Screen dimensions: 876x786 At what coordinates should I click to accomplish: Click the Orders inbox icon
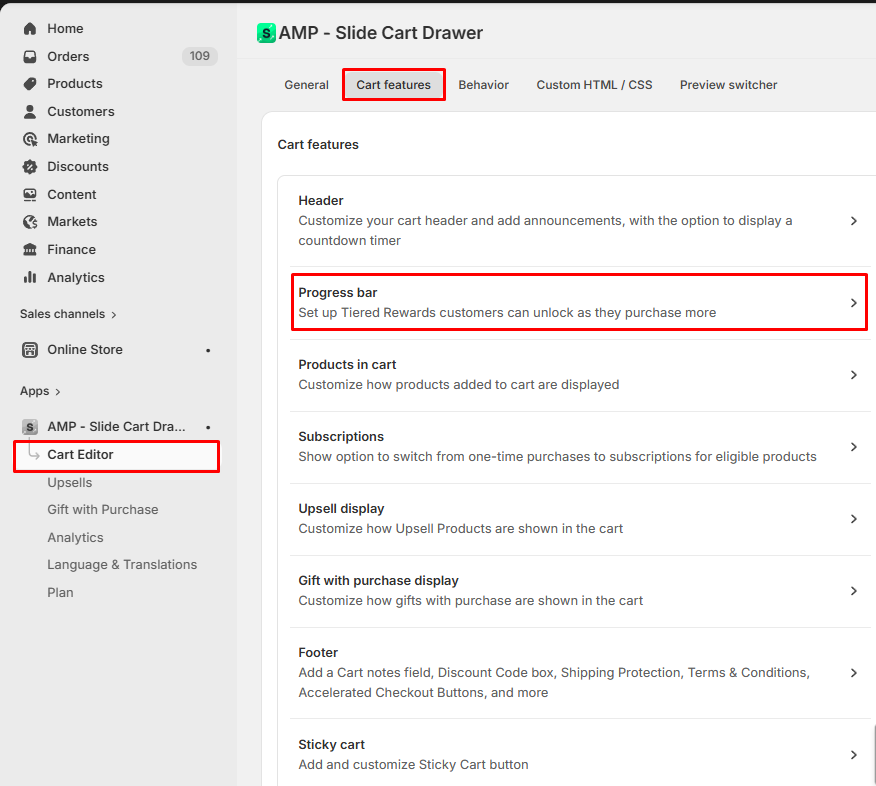(x=30, y=56)
